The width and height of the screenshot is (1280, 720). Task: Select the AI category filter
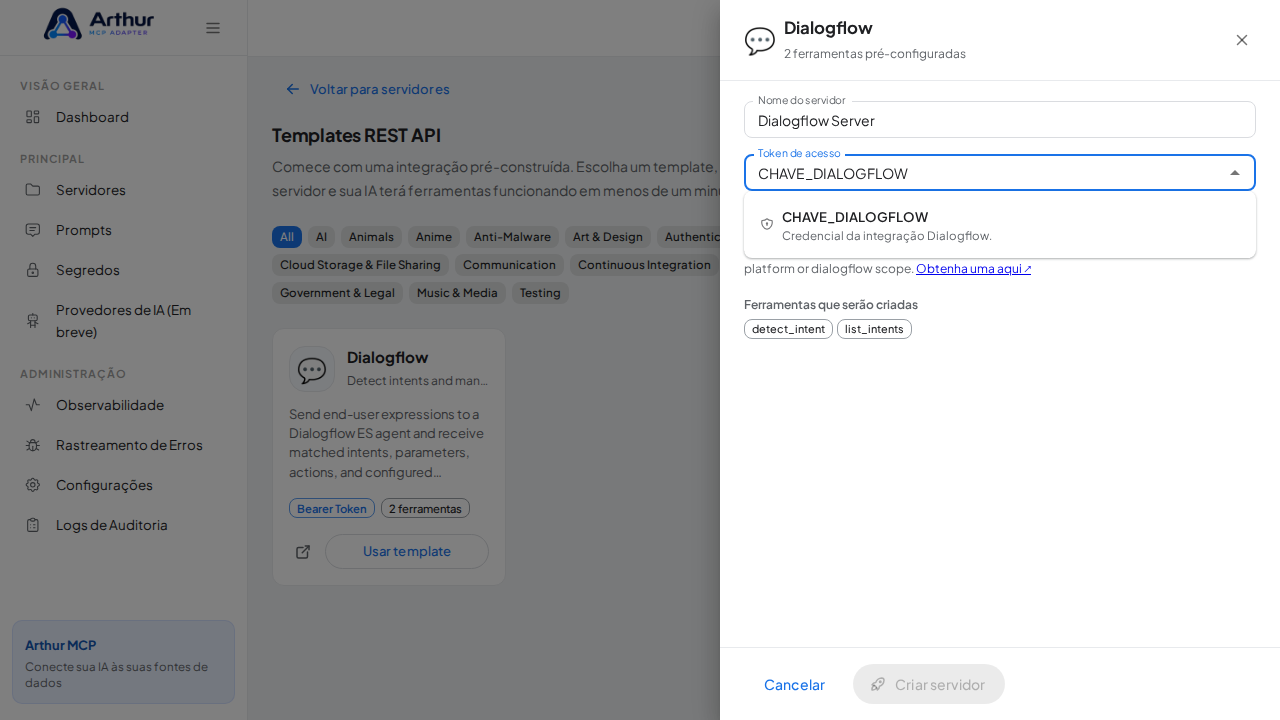coord(321,237)
